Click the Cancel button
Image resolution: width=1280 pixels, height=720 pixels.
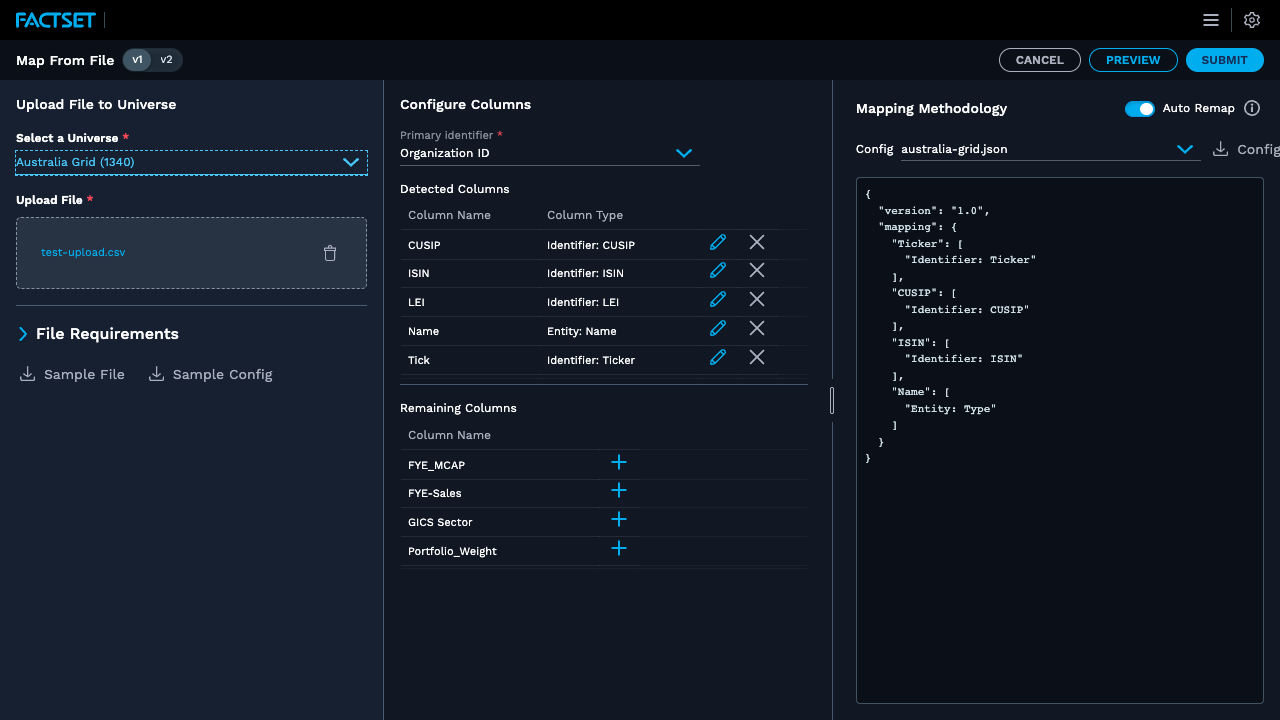[1040, 60]
